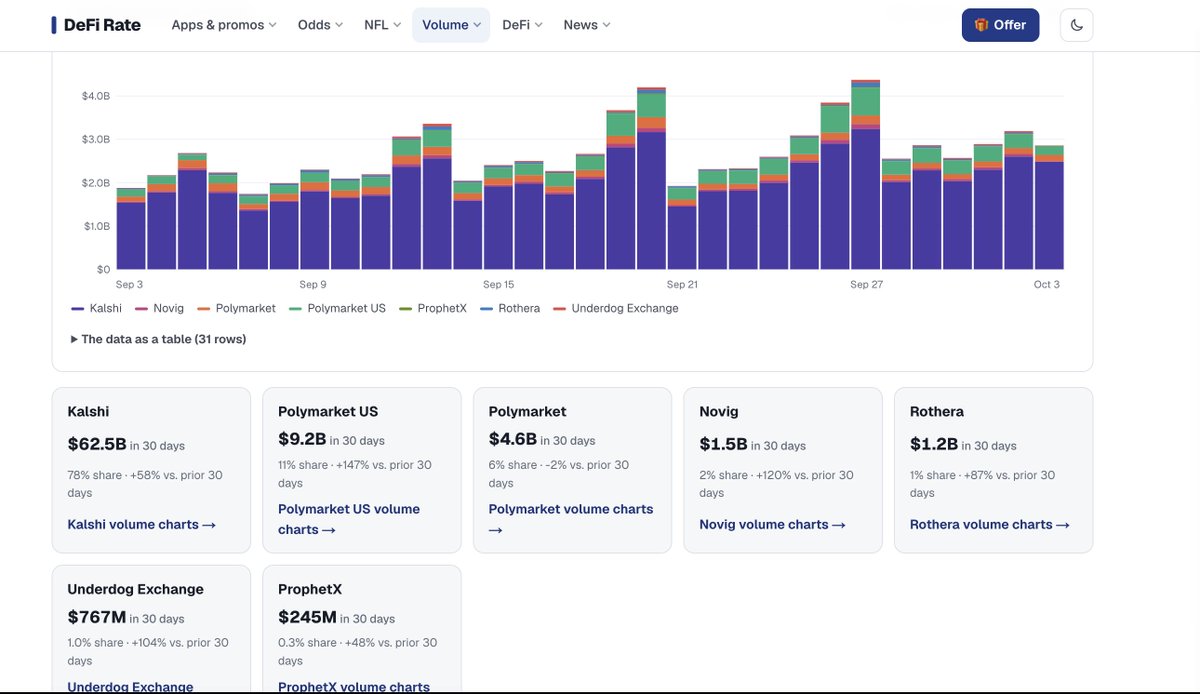The height and width of the screenshot is (694, 1200).
Task: Click the $4.0B y-axis label
Action: [96, 96]
